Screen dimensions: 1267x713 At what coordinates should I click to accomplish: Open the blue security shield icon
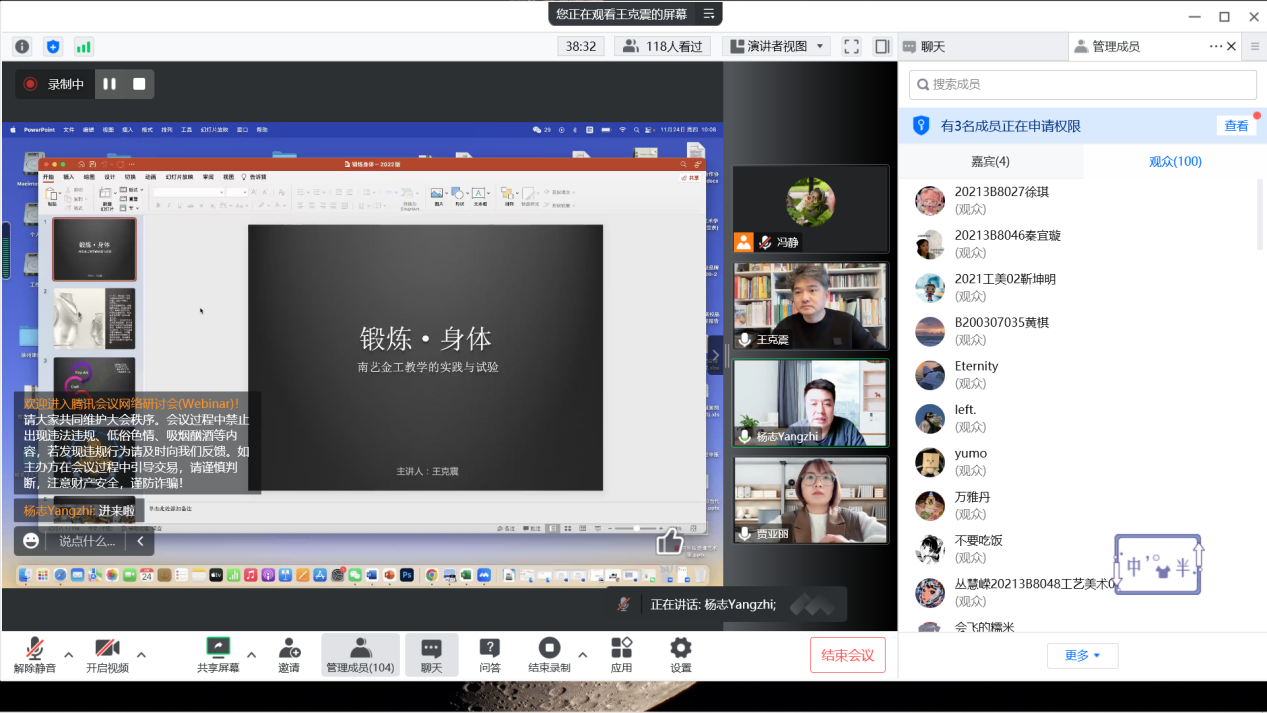coord(53,47)
